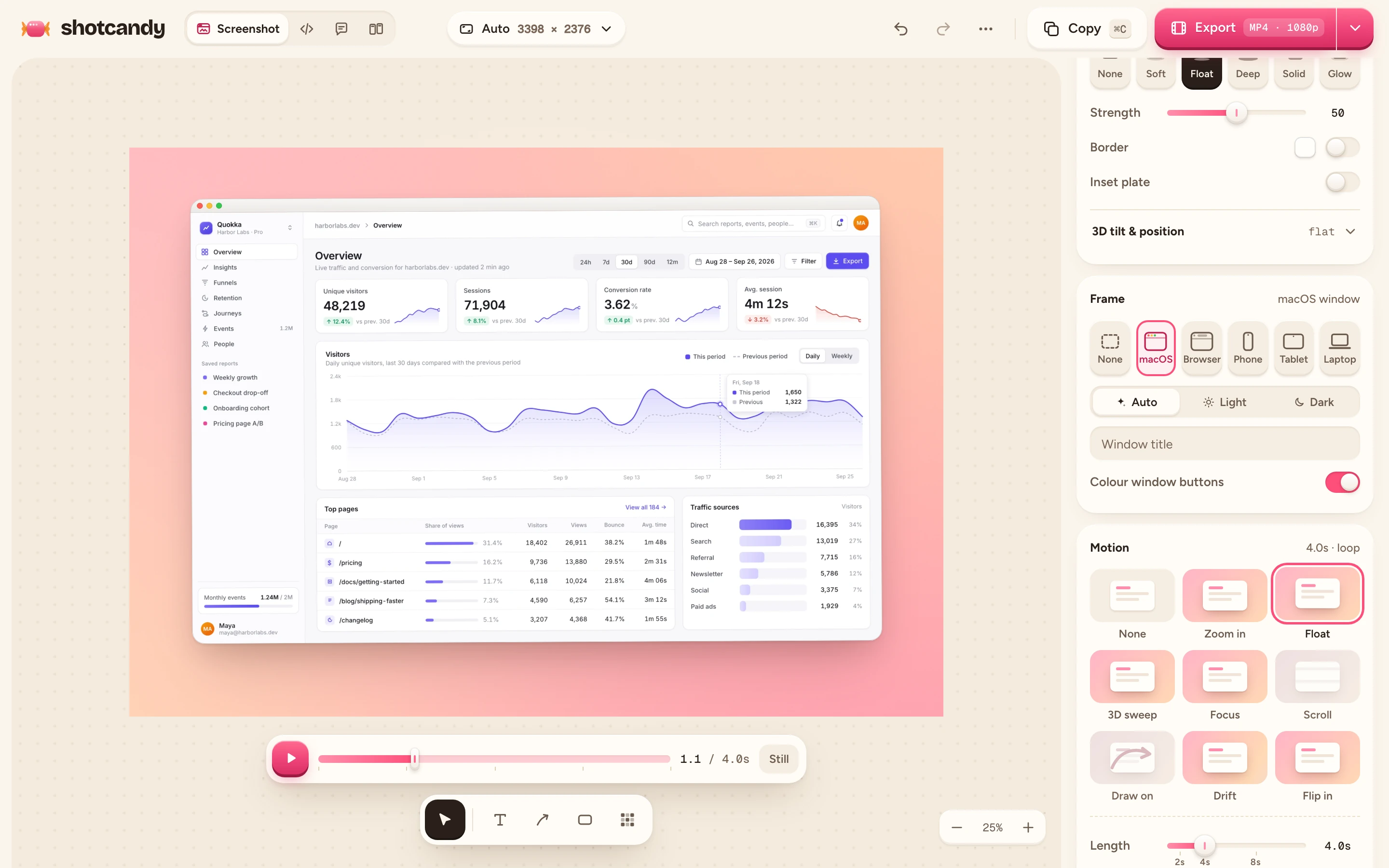
Task: Click the notification bell in the dashboard
Action: tap(839, 223)
